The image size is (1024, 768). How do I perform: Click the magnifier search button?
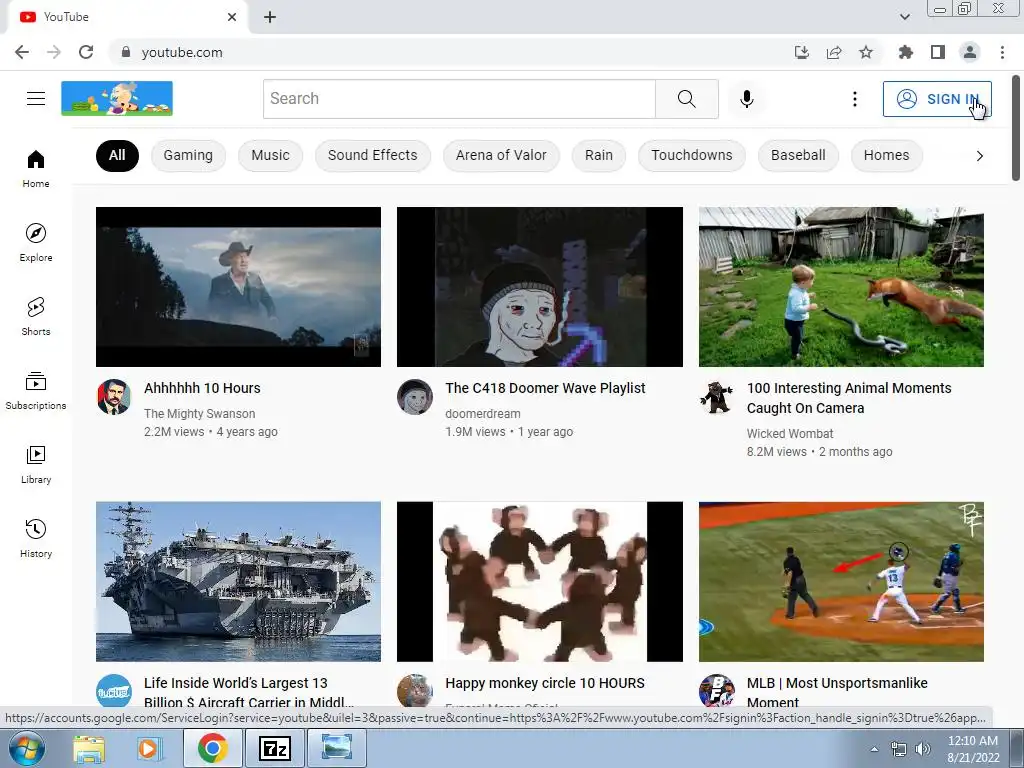[x=686, y=99]
